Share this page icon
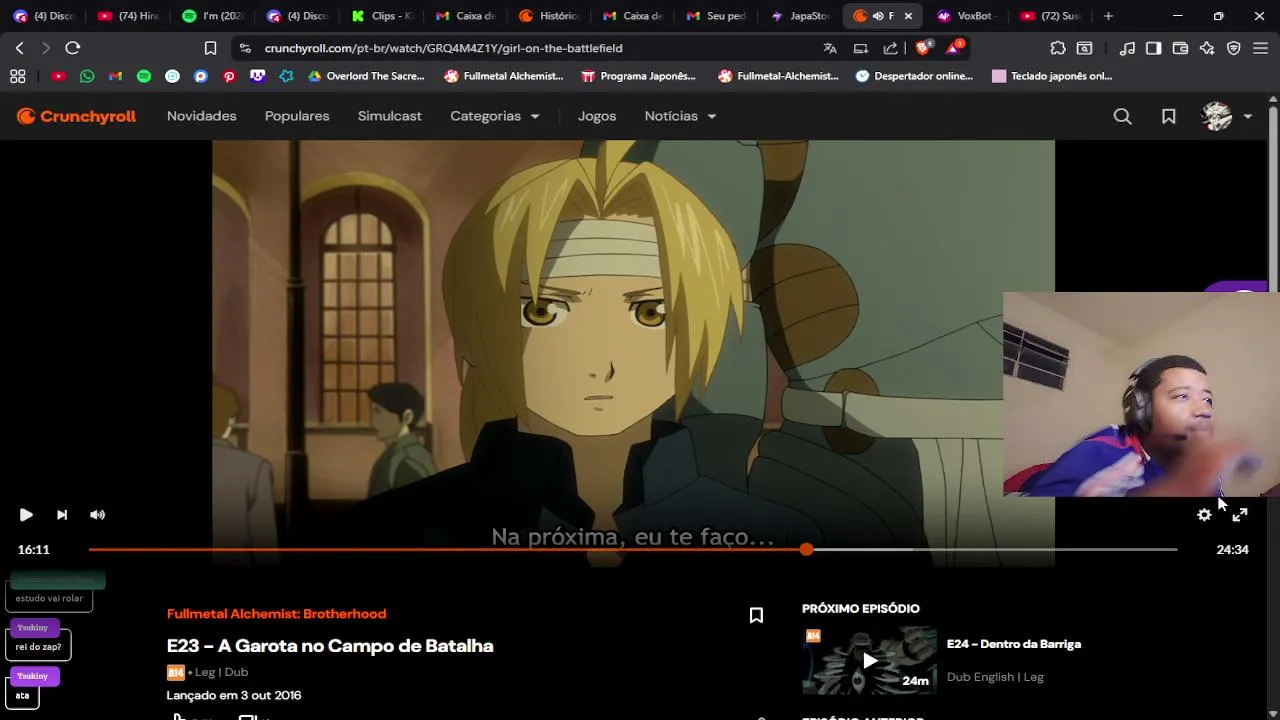1280x720 pixels. (x=890, y=48)
